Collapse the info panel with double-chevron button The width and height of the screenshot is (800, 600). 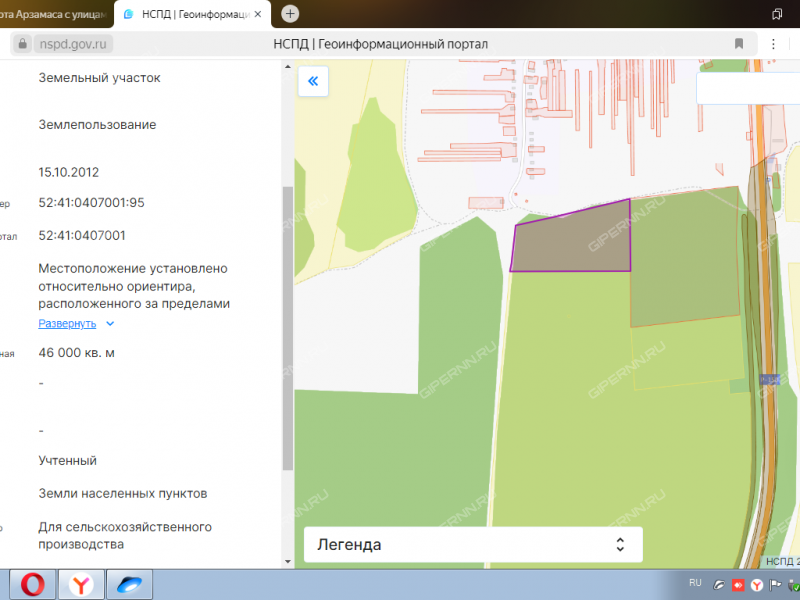click(313, 81)
